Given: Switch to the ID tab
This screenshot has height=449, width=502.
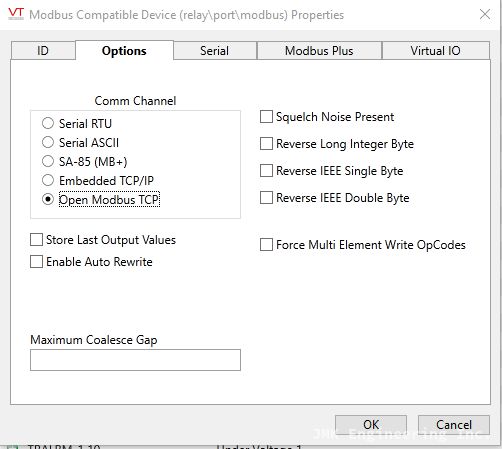Looking at the screenshot, I should click(43, 51).
